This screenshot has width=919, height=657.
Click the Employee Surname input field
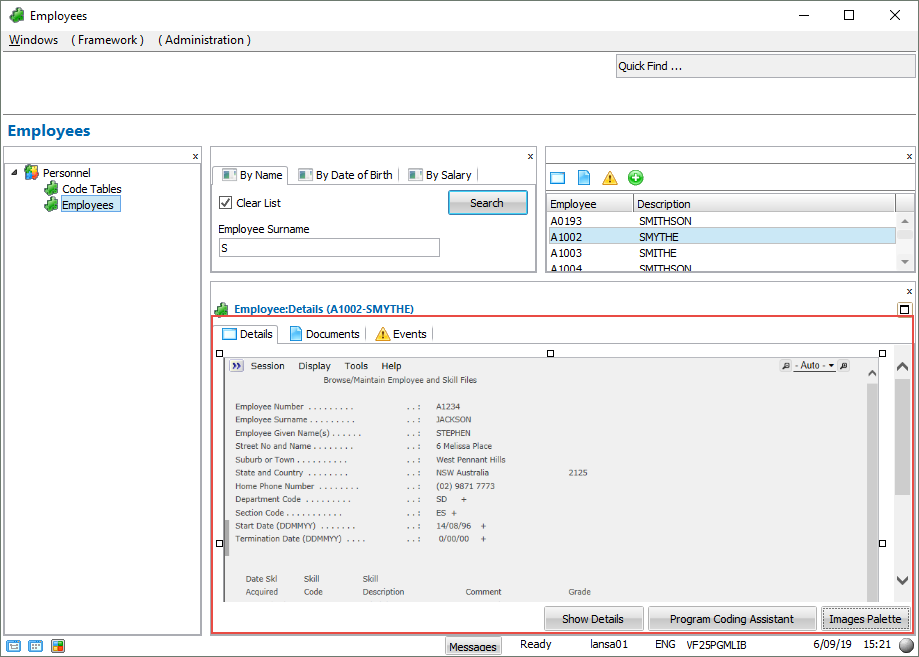(329, 247)
